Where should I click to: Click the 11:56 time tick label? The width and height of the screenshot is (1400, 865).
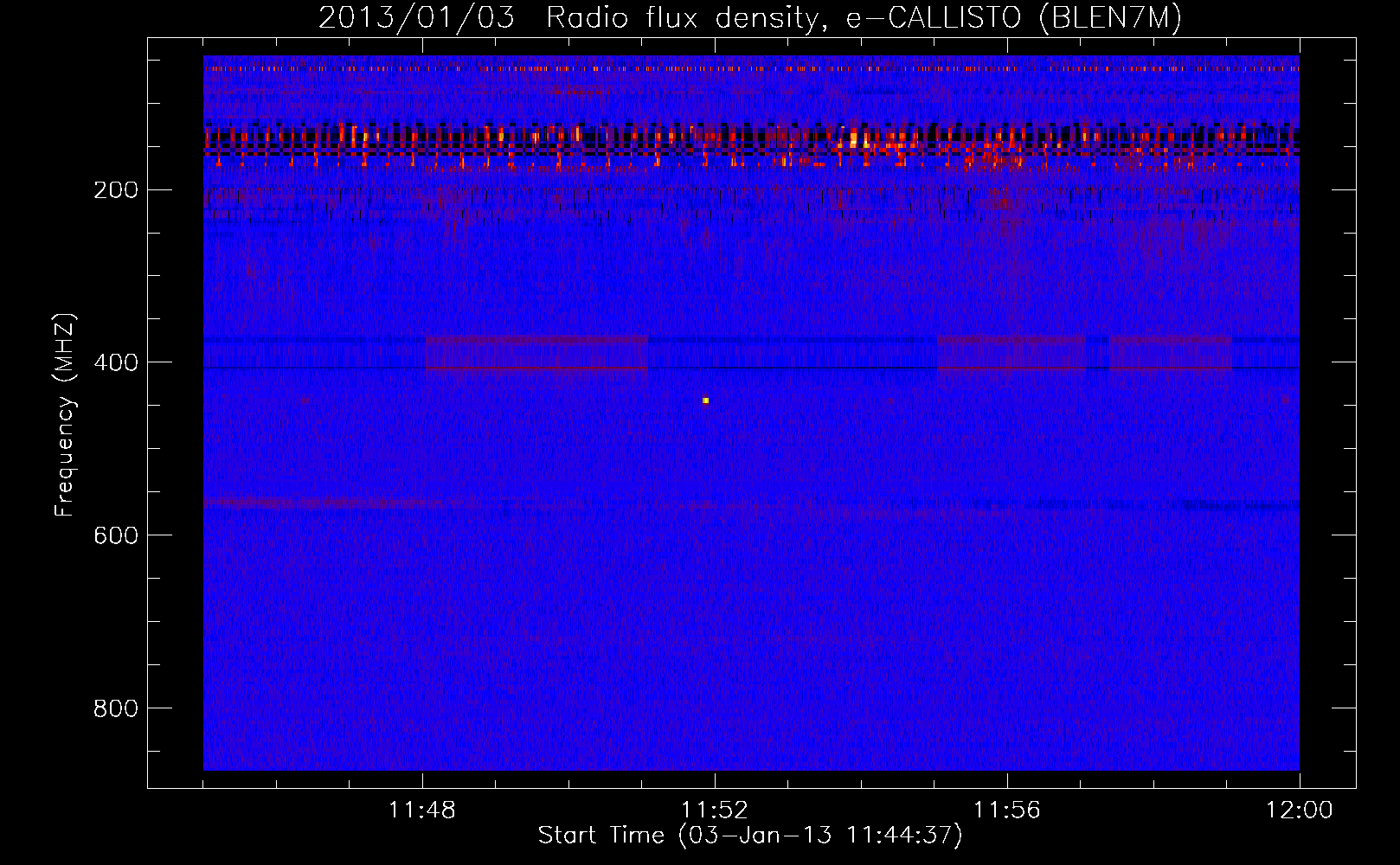pos(1007,811)
